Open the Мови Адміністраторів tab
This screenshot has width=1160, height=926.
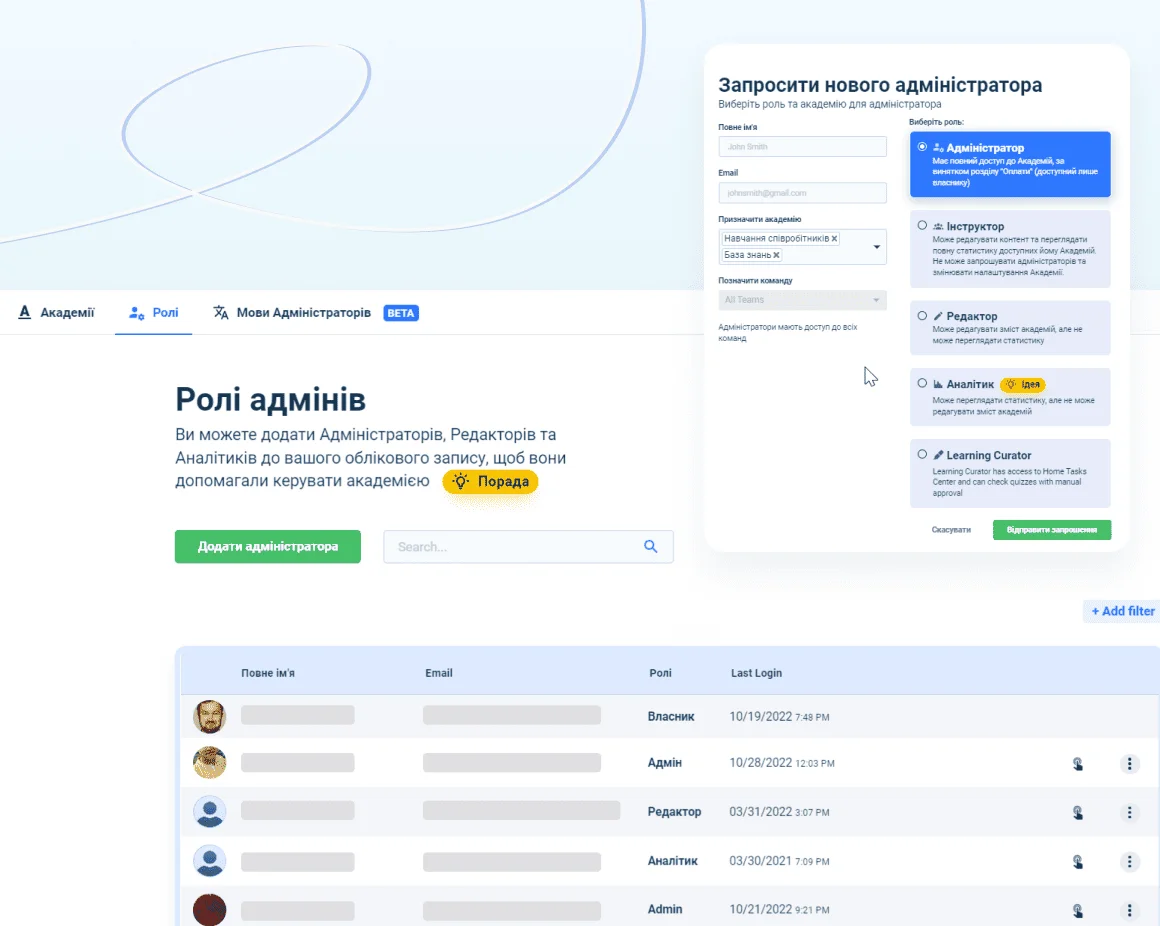(x=303, y=313)
